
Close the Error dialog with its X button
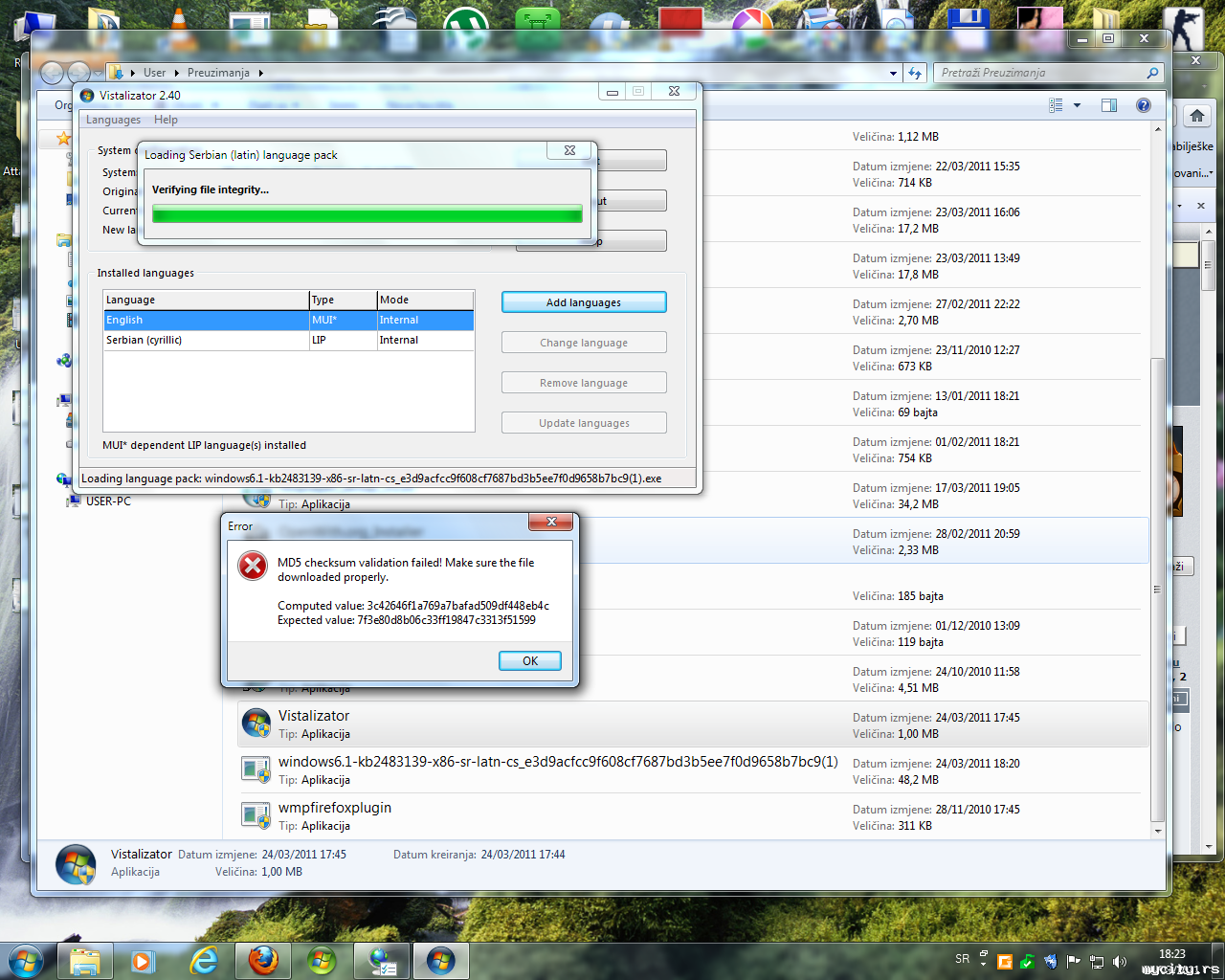point(551,522)
